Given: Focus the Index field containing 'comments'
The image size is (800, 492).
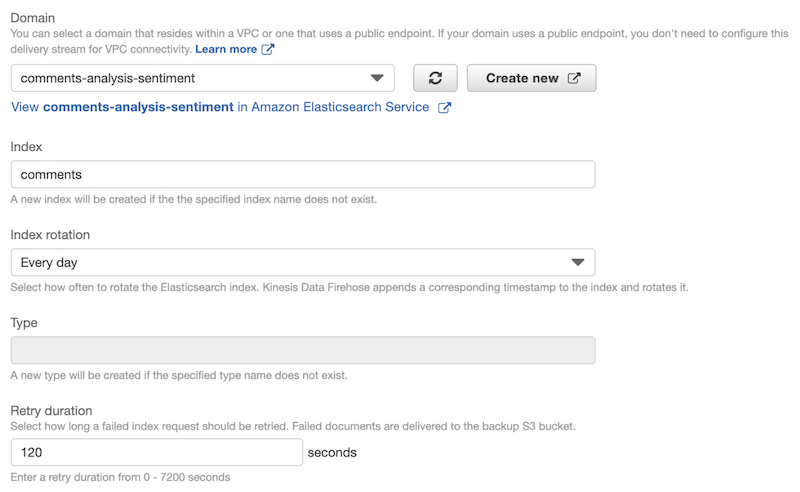Looking at the screenshot, I should pyautogui.click(x=302, y=174).
